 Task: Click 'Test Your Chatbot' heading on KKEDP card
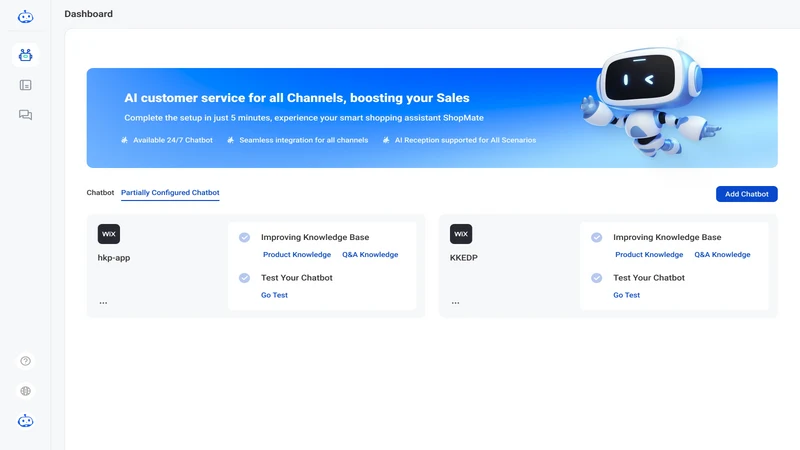click(648, 278)
